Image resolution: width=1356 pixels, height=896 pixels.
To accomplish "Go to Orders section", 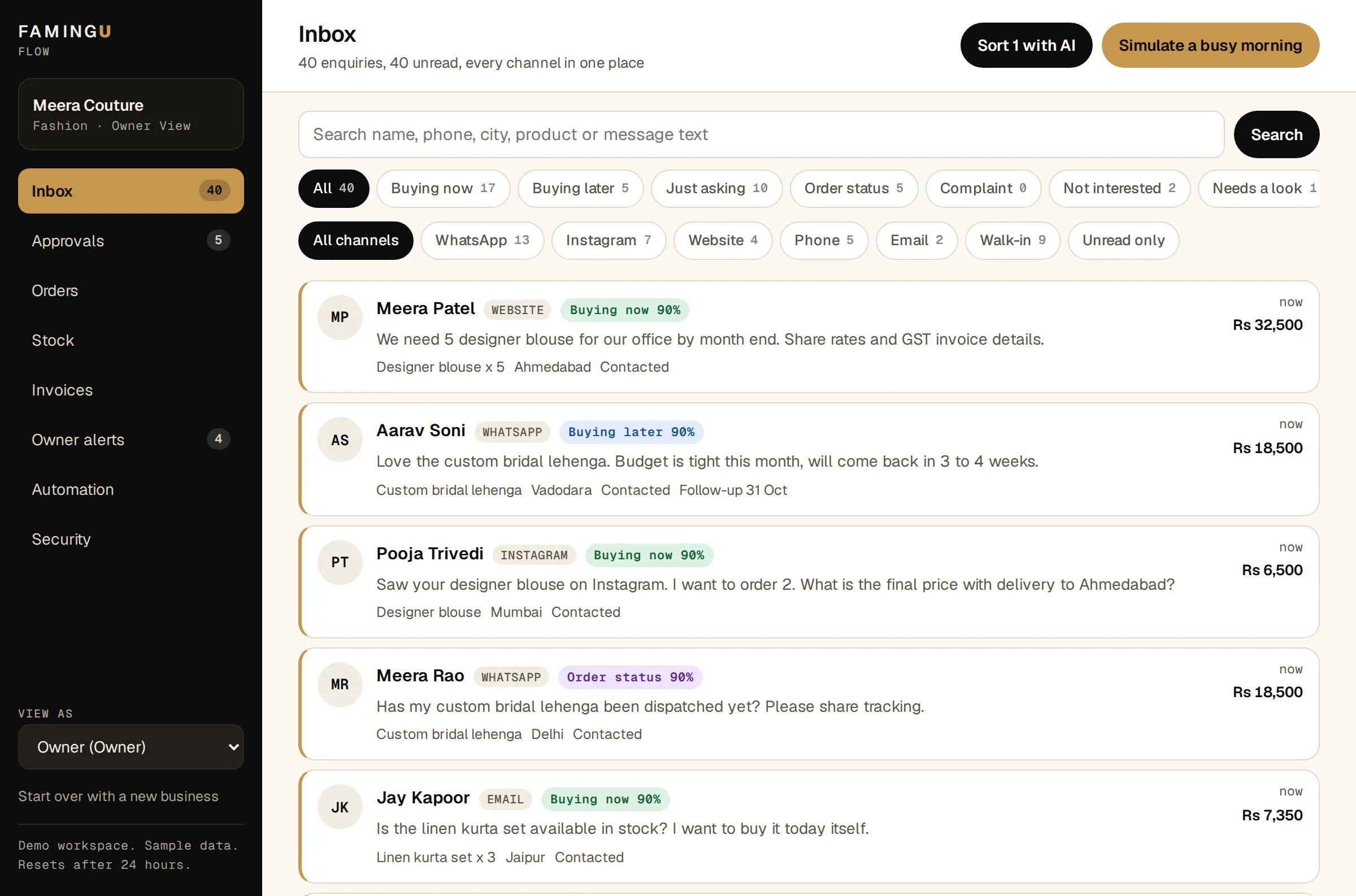I will click(131, 290).
